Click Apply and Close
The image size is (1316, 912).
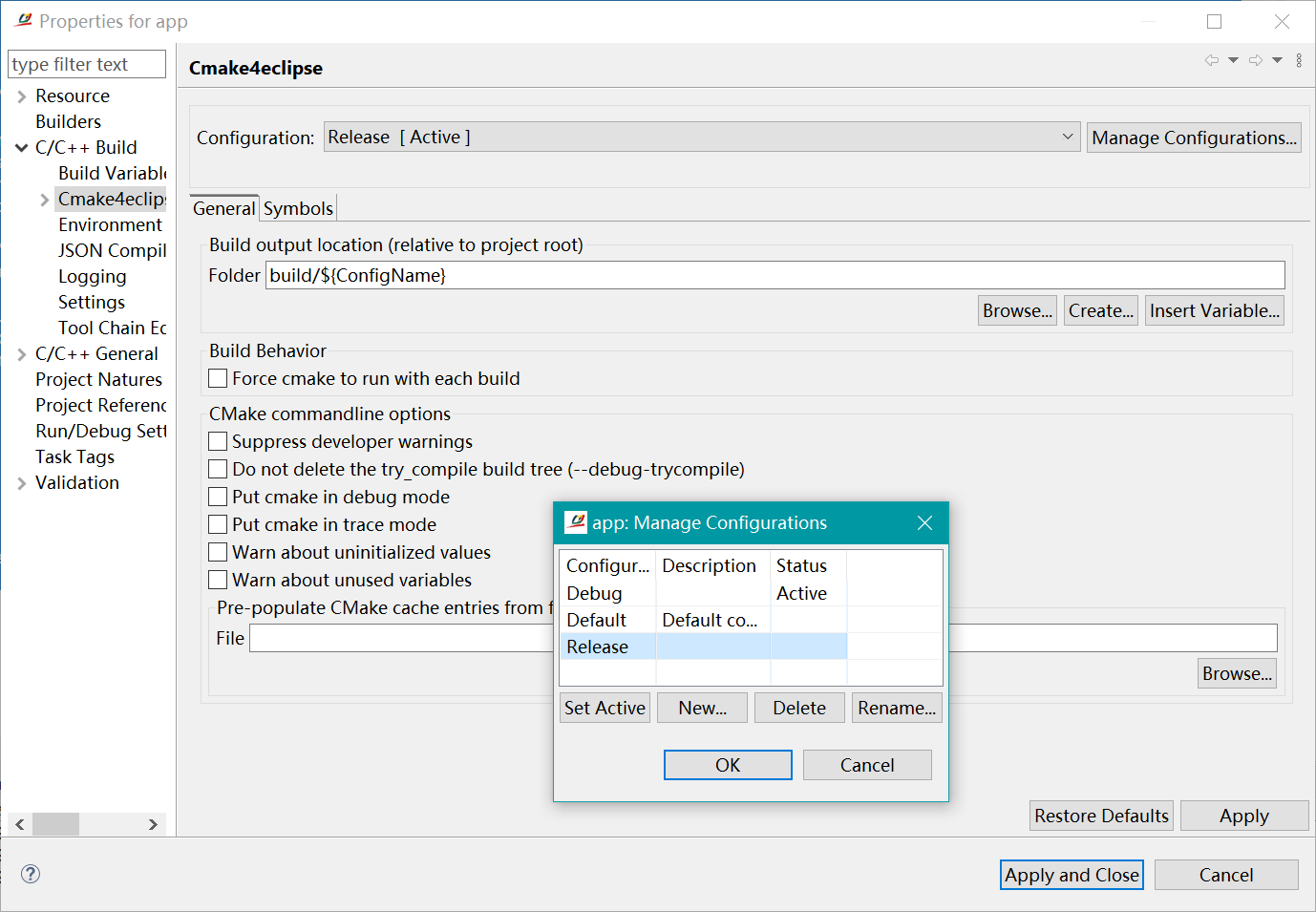point(1072,875)
